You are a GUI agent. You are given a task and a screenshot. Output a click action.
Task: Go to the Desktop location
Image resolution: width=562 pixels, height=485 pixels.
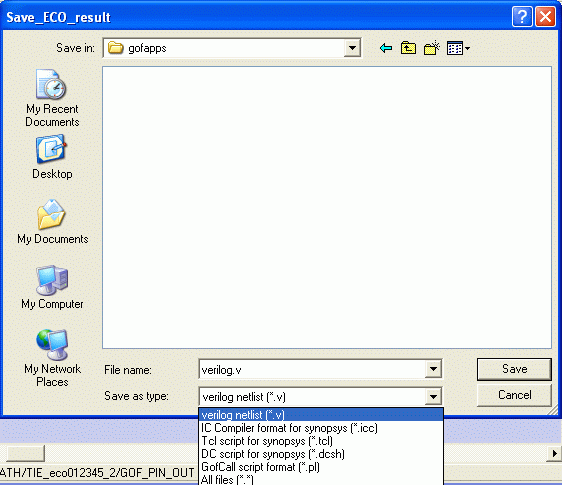[52, 157]
